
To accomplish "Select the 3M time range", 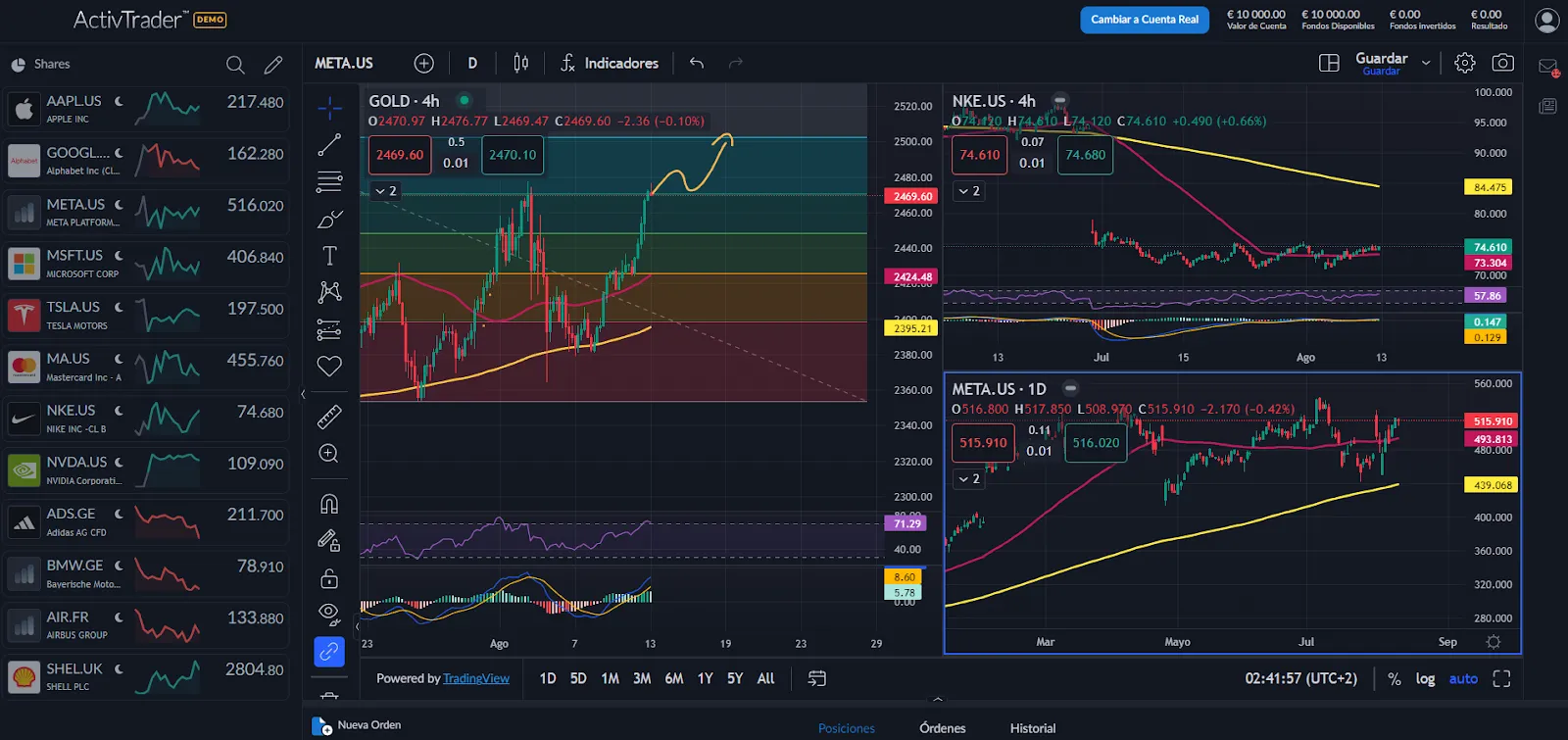I will click(x=642, y=678).
